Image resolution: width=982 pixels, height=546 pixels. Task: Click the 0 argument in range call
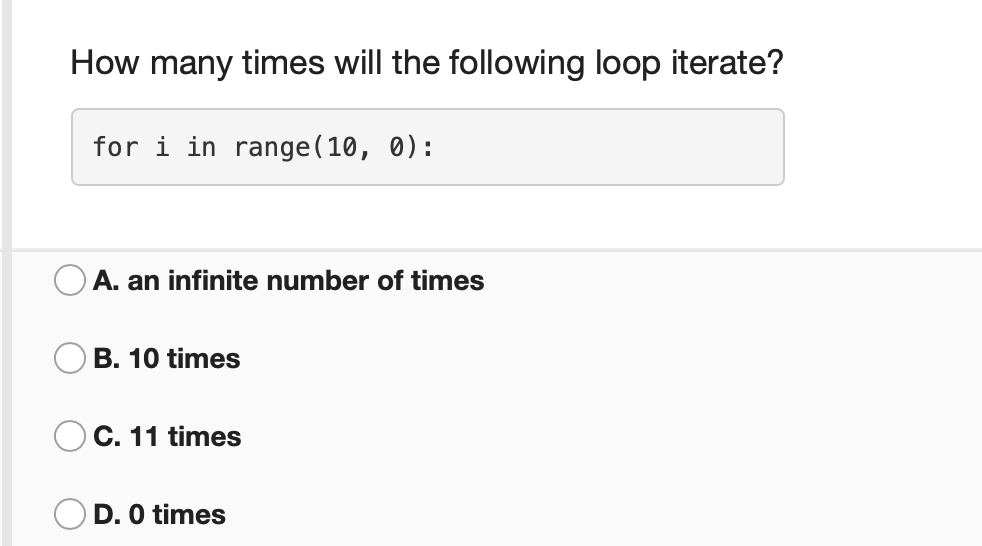[x=396, y=147]
